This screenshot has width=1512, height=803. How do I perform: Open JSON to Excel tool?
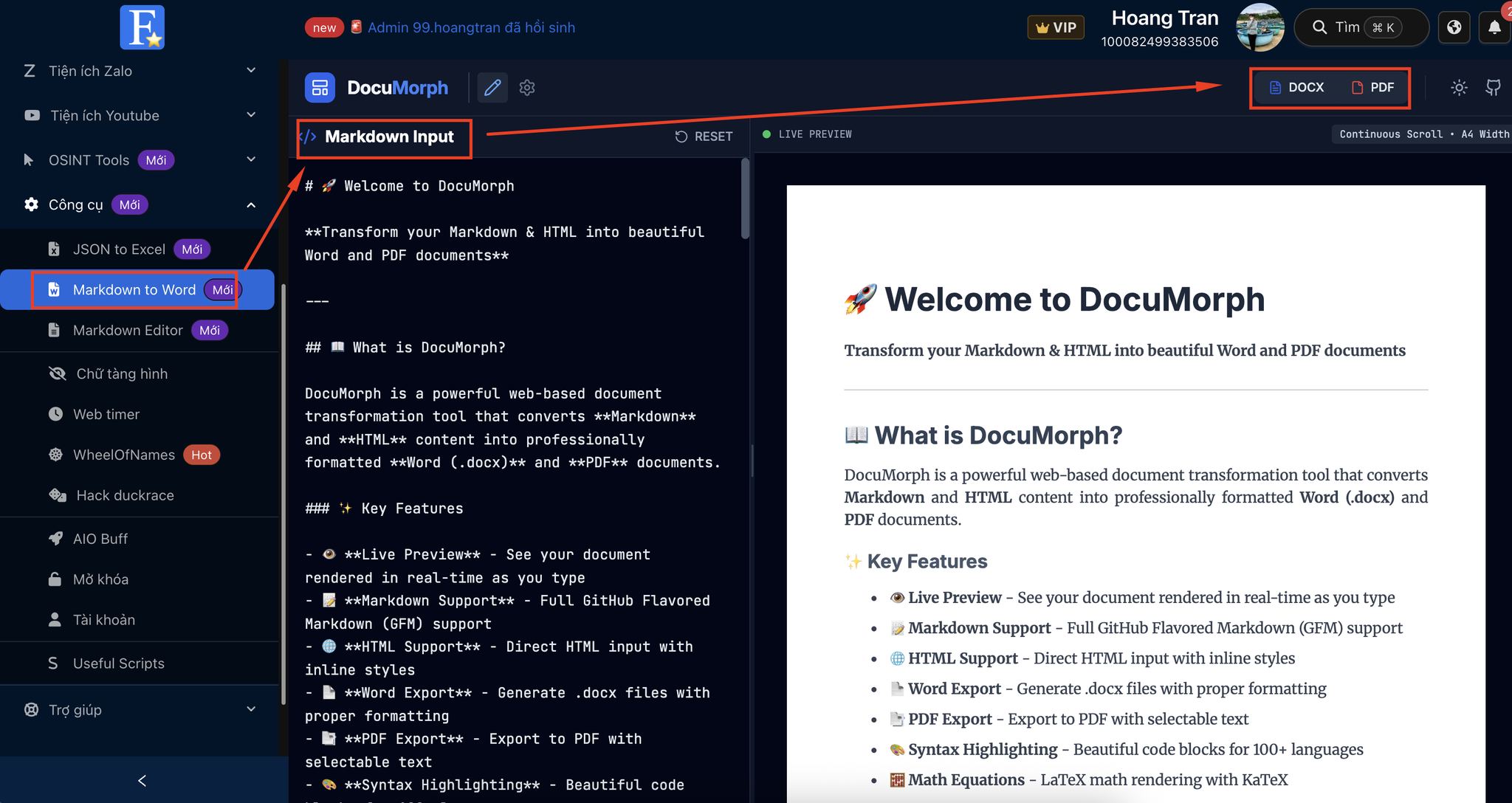(137, 249)
